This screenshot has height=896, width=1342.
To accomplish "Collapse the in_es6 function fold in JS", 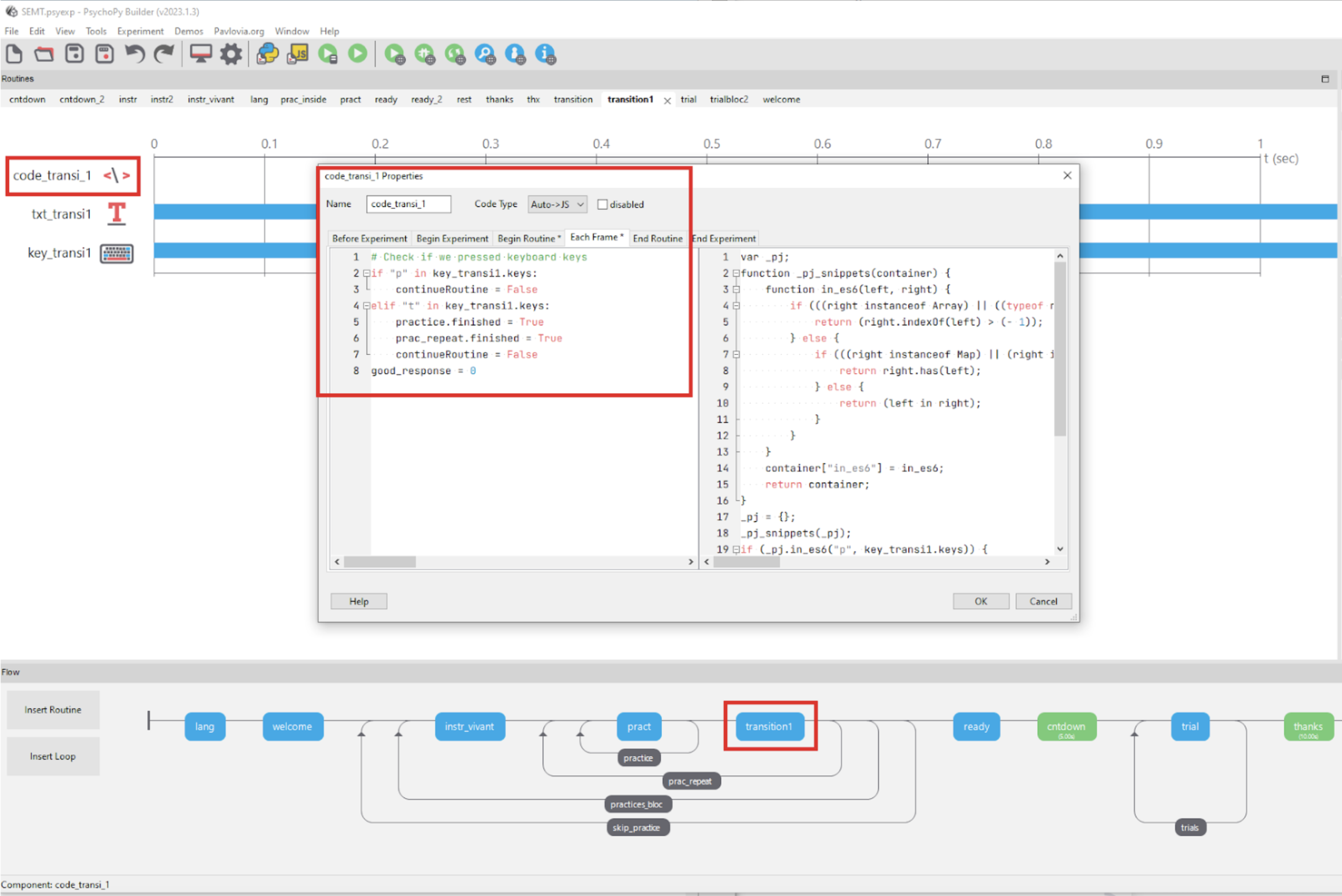I will coord(736,290).
